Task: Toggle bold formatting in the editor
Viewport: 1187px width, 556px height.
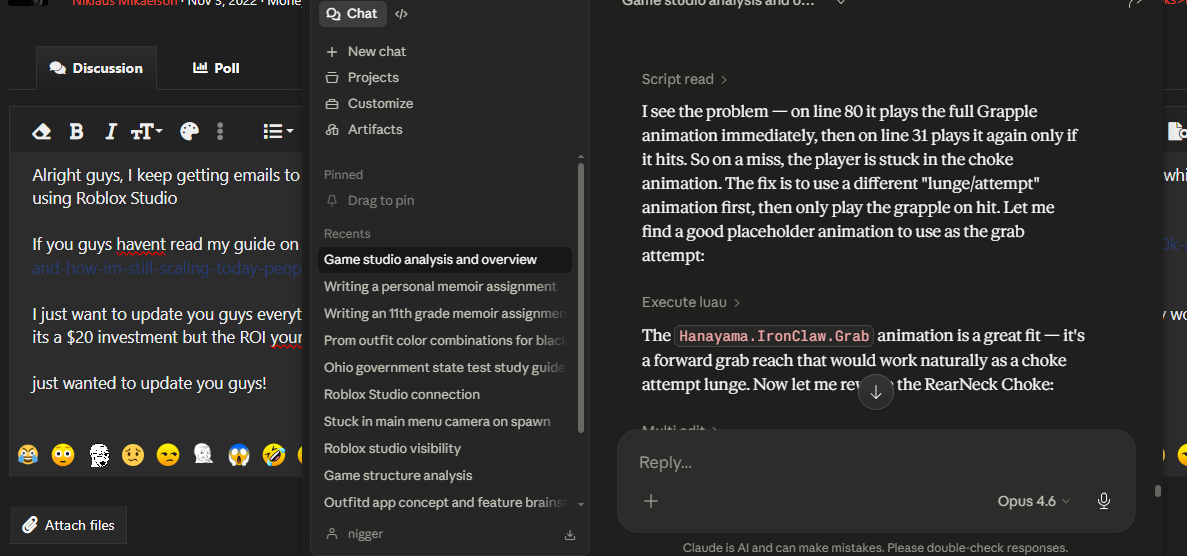Action: coord(76,131)
